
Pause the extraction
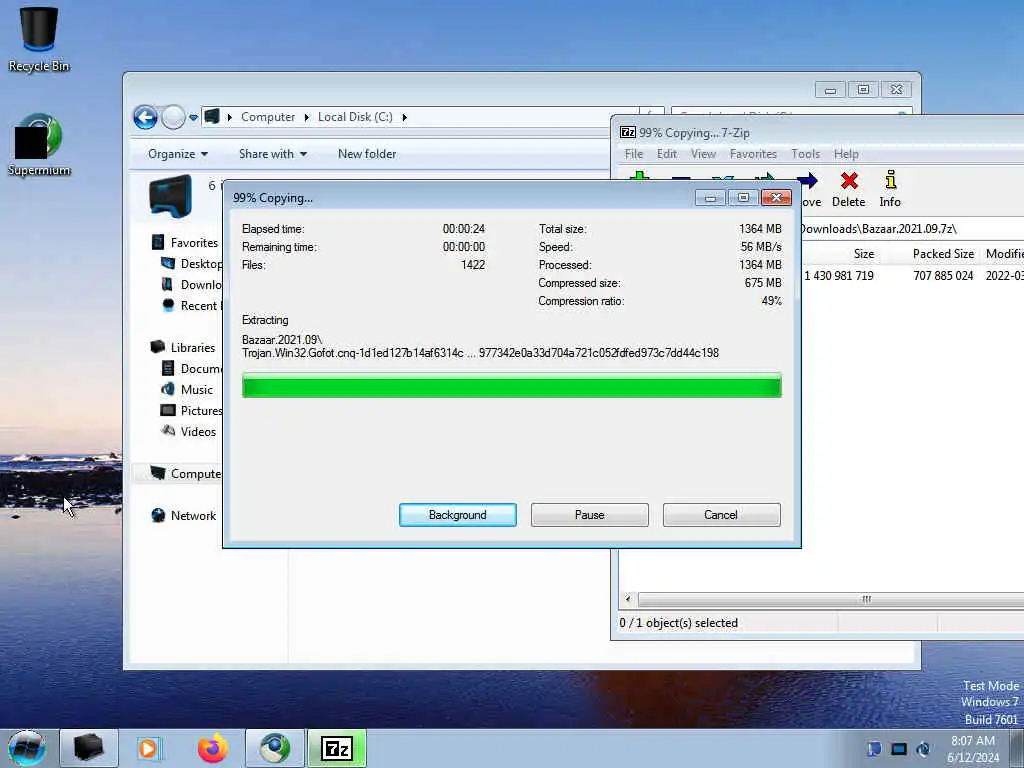pyautogui.click(x=590, y=515)
